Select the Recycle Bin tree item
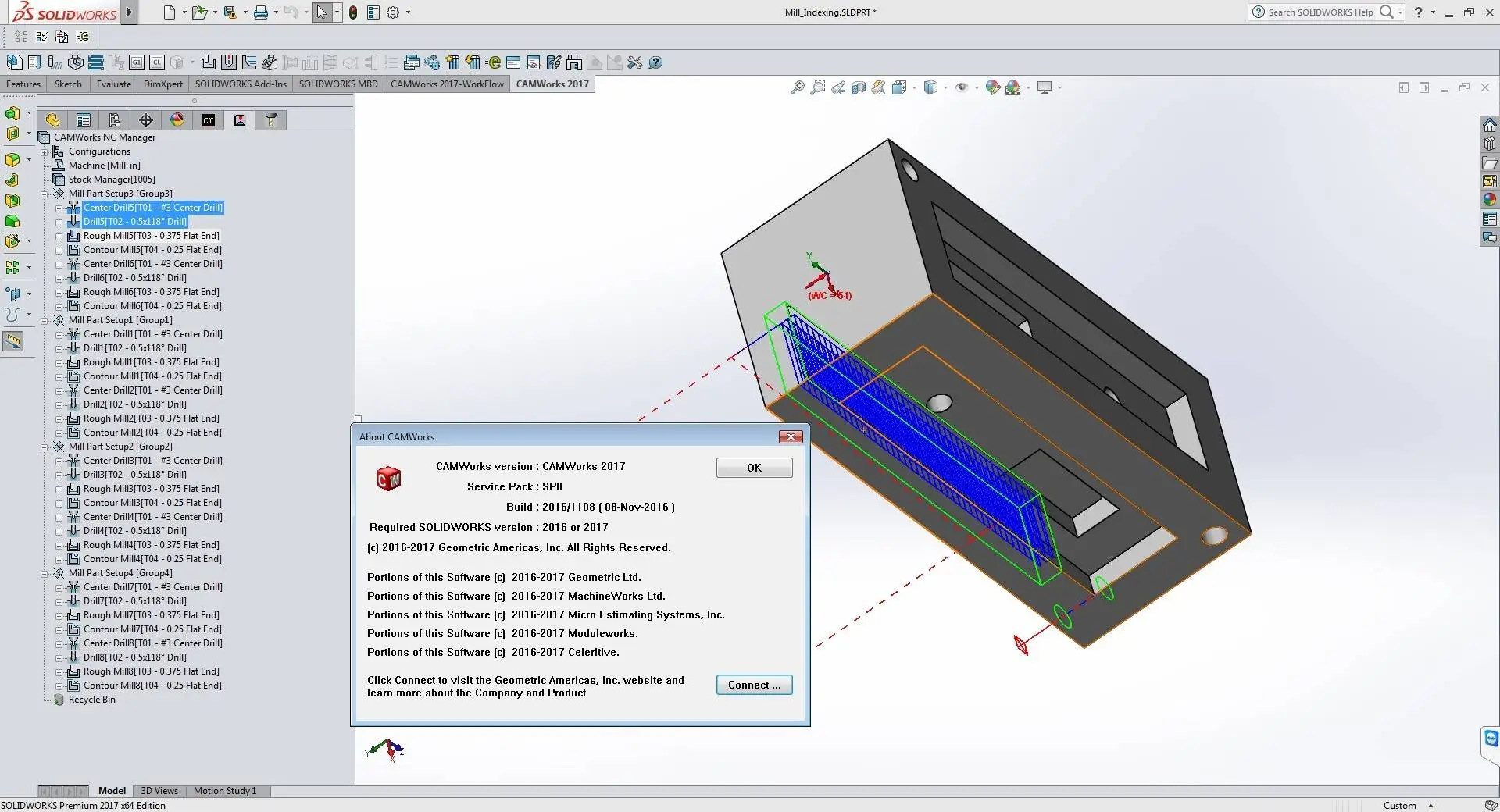Screen dimensions: 1500x812 91,700
